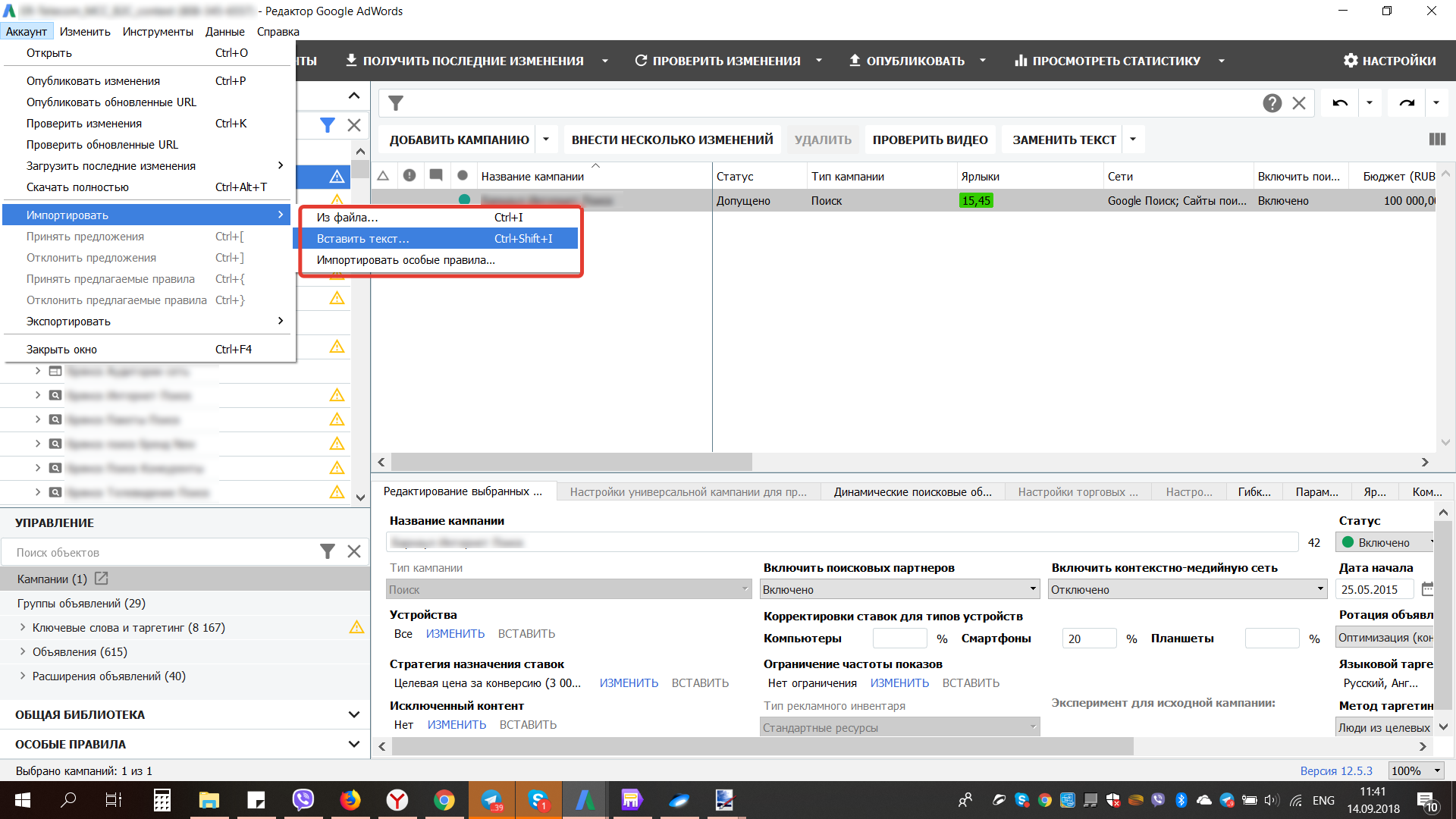Open the Справка menu
This screenshot has width=1456, height=819.
278,31
